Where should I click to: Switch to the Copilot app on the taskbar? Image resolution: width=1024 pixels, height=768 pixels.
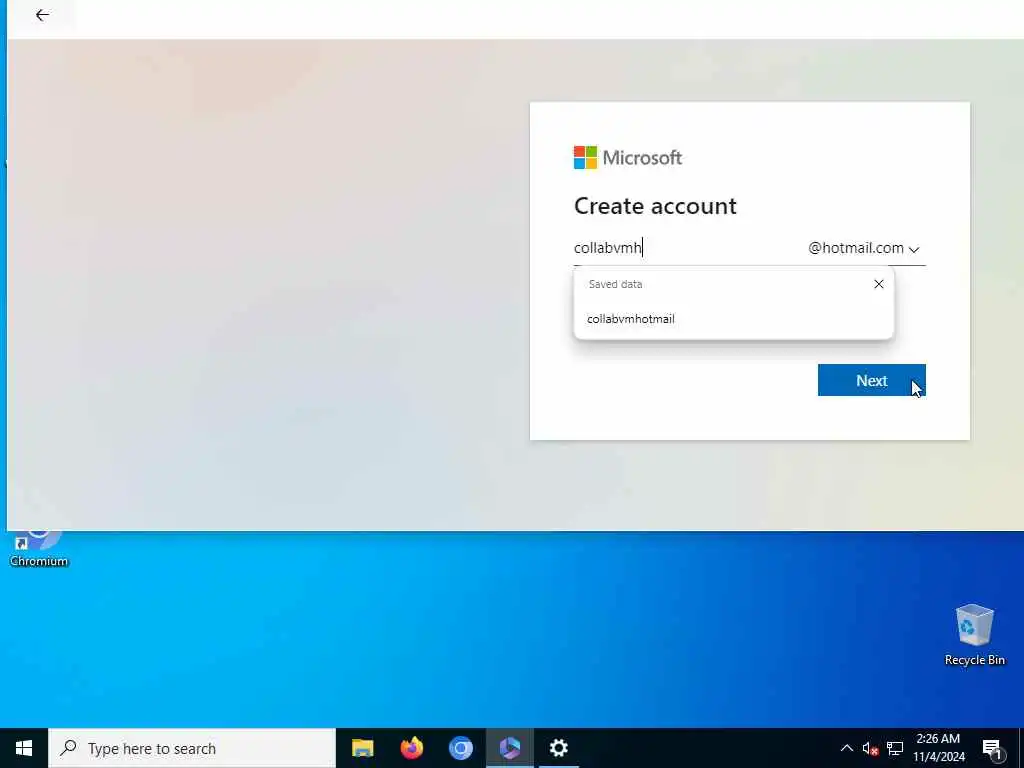tap(509, 748)
